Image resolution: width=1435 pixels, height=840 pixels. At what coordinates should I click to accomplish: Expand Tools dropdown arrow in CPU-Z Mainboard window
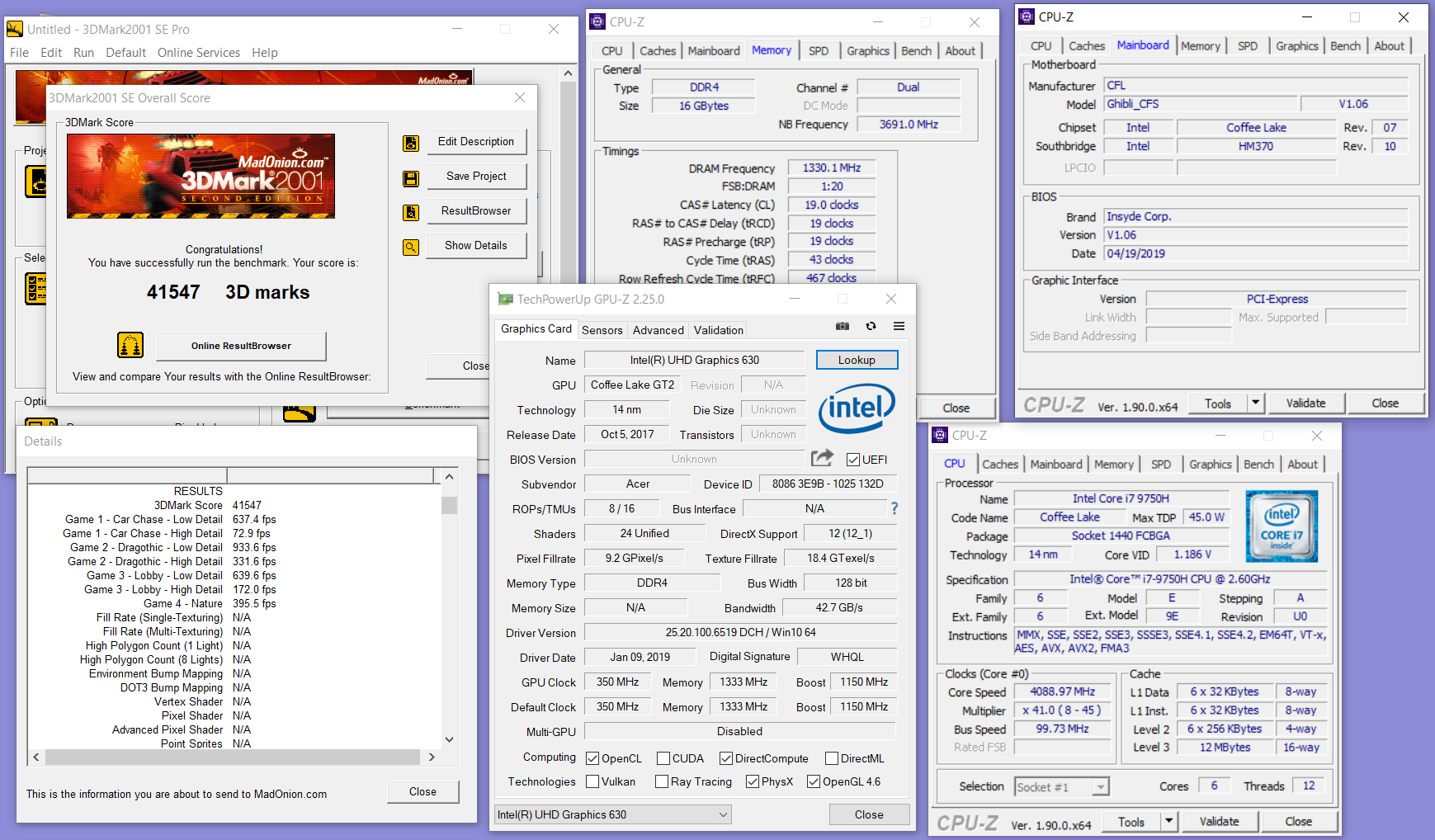1255,403
